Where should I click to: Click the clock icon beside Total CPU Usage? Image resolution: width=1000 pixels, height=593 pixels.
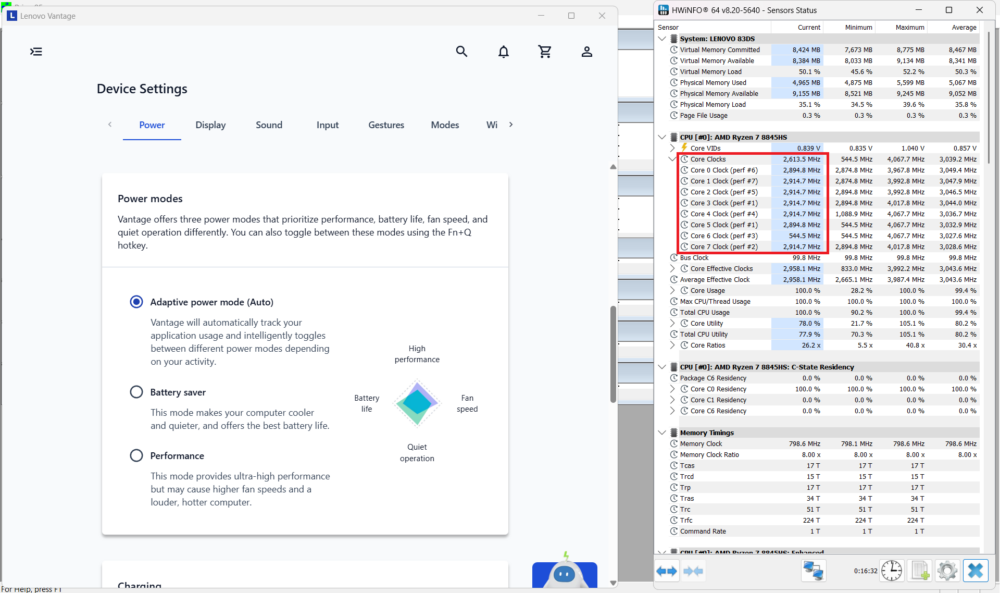click(x=673, y=312)
